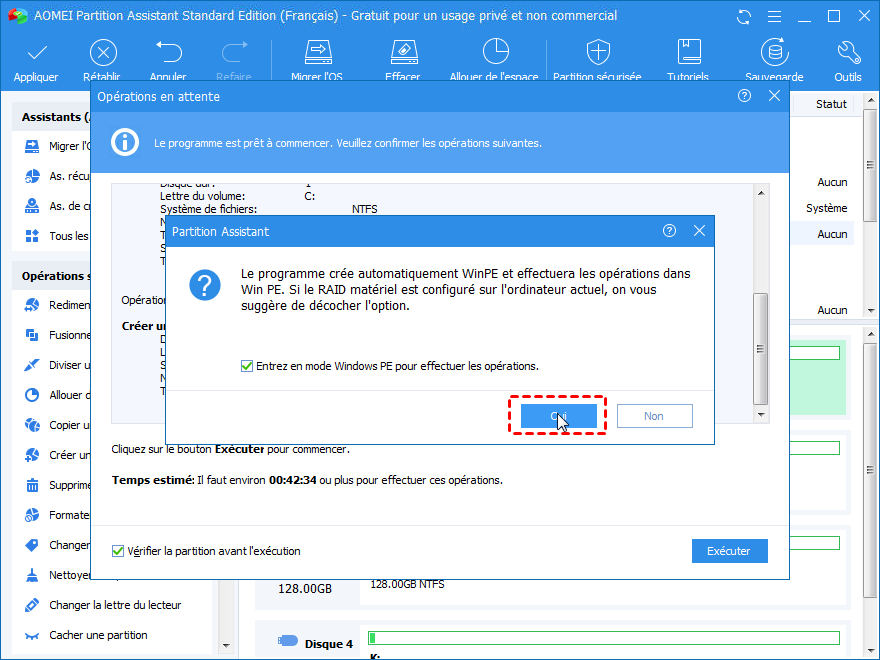Click the Annuler undo toolbar icon
Screen dimensions: 880x660
coord(168,52)
